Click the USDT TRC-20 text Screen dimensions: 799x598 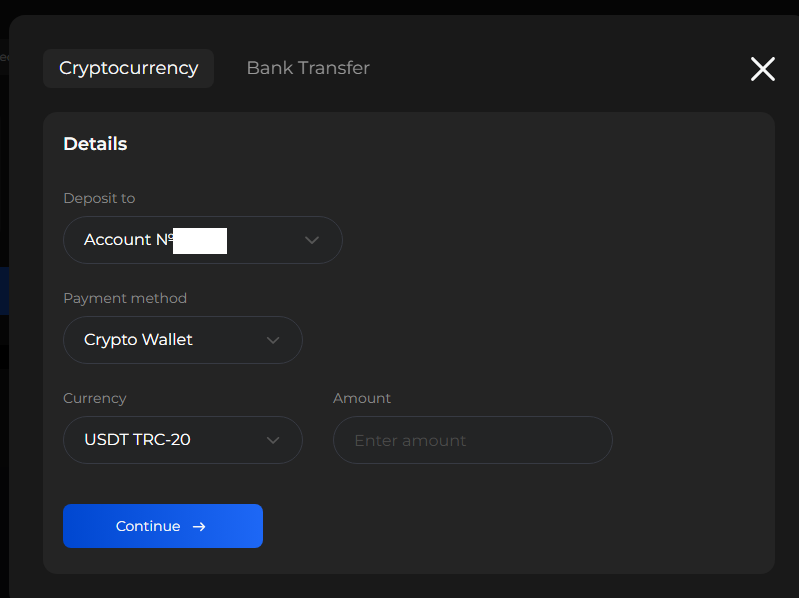tap(137, 440)
